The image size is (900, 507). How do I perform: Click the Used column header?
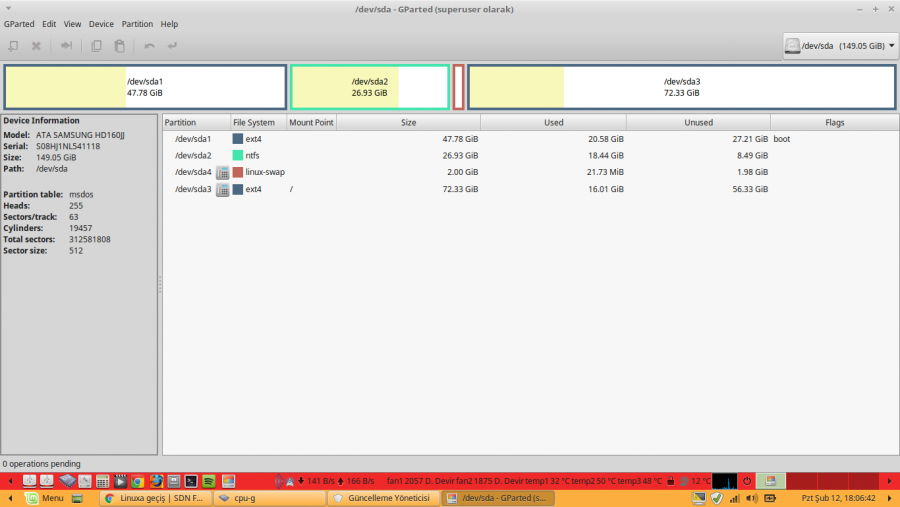553,122
